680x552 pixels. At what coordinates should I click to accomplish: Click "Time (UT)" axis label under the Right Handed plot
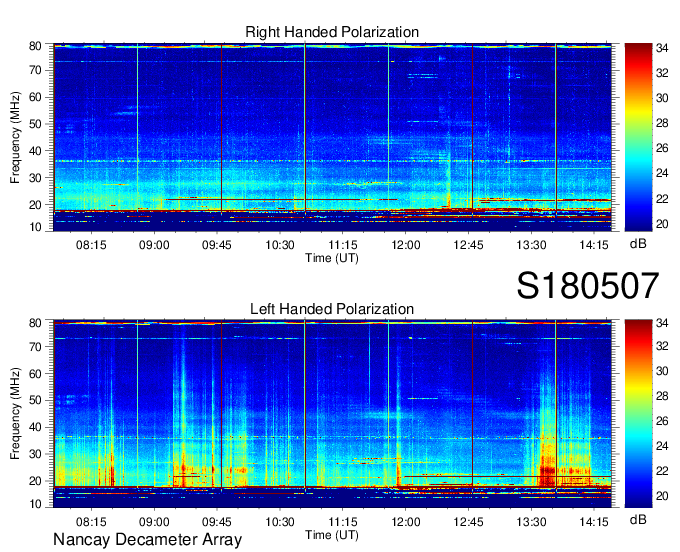click(x=332, y=258)
